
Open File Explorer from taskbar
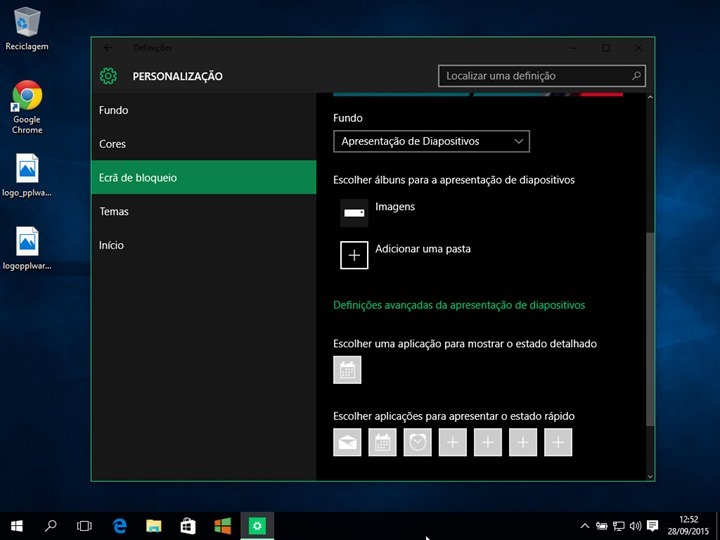coord(154,526)
